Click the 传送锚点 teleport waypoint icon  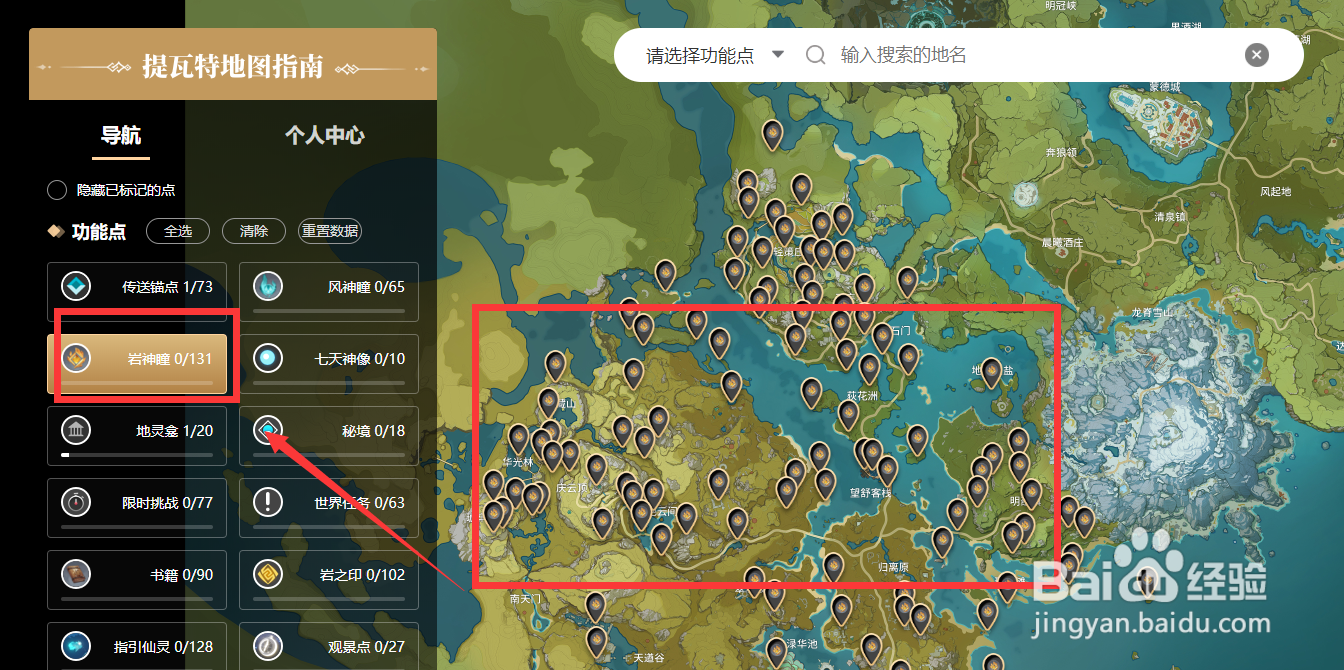76,287
